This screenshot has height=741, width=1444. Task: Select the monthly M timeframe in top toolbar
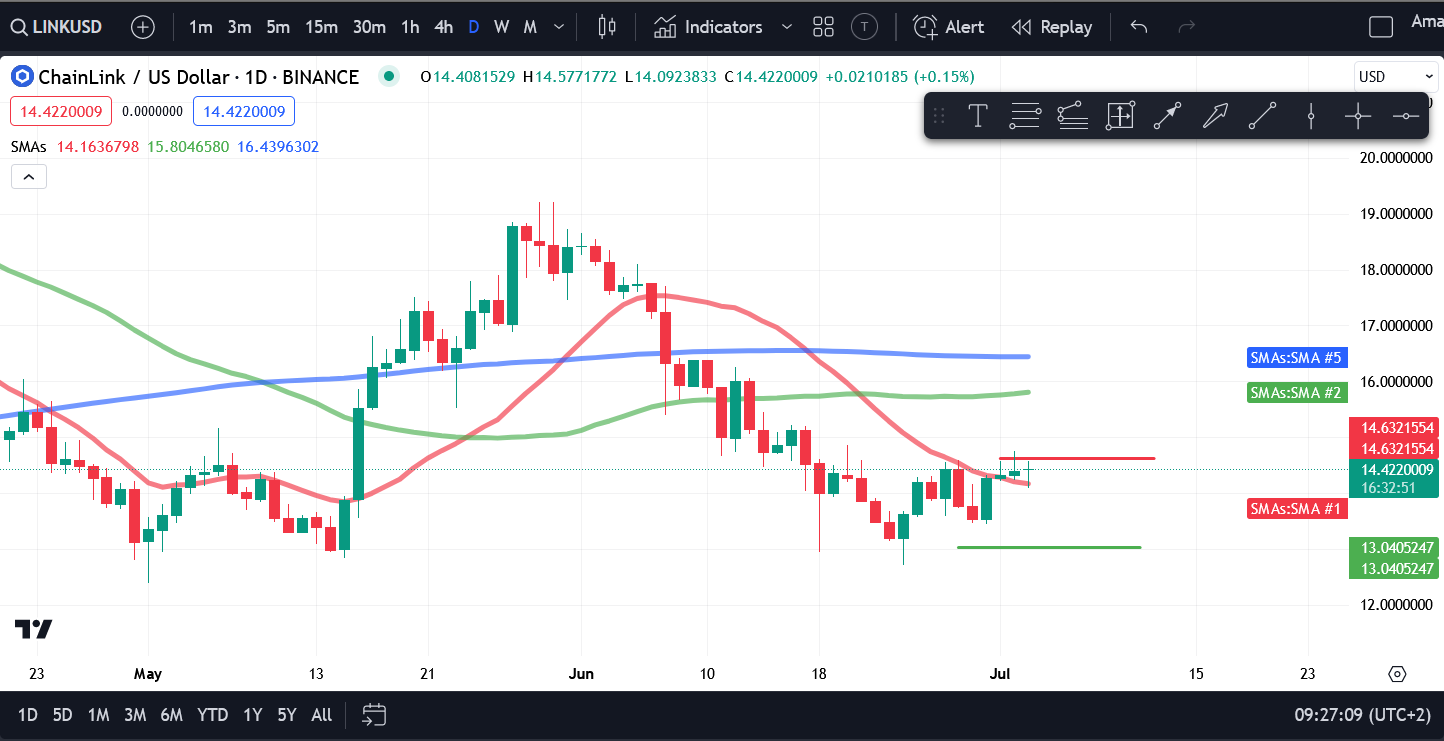tap(530, 27)
